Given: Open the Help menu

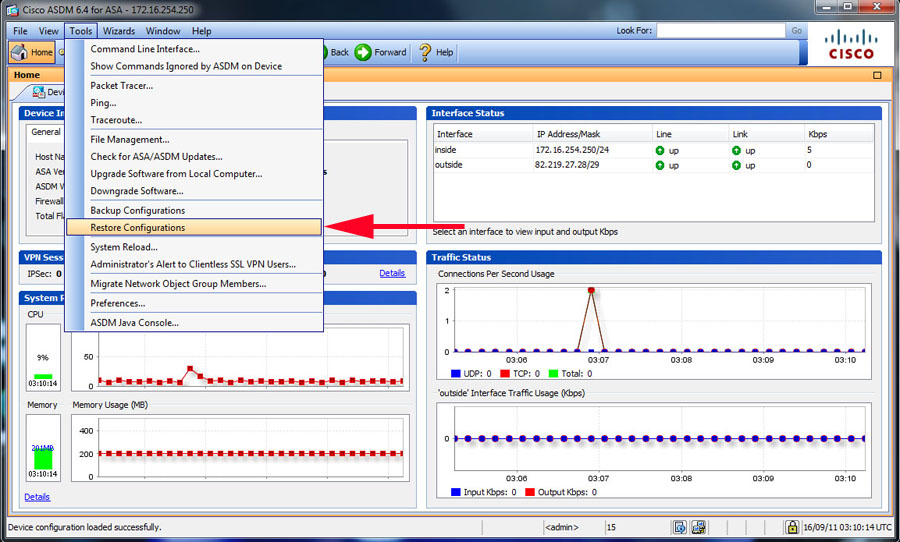Looking at the screenshot, I should pyautogui.click(x=201, y=31).
